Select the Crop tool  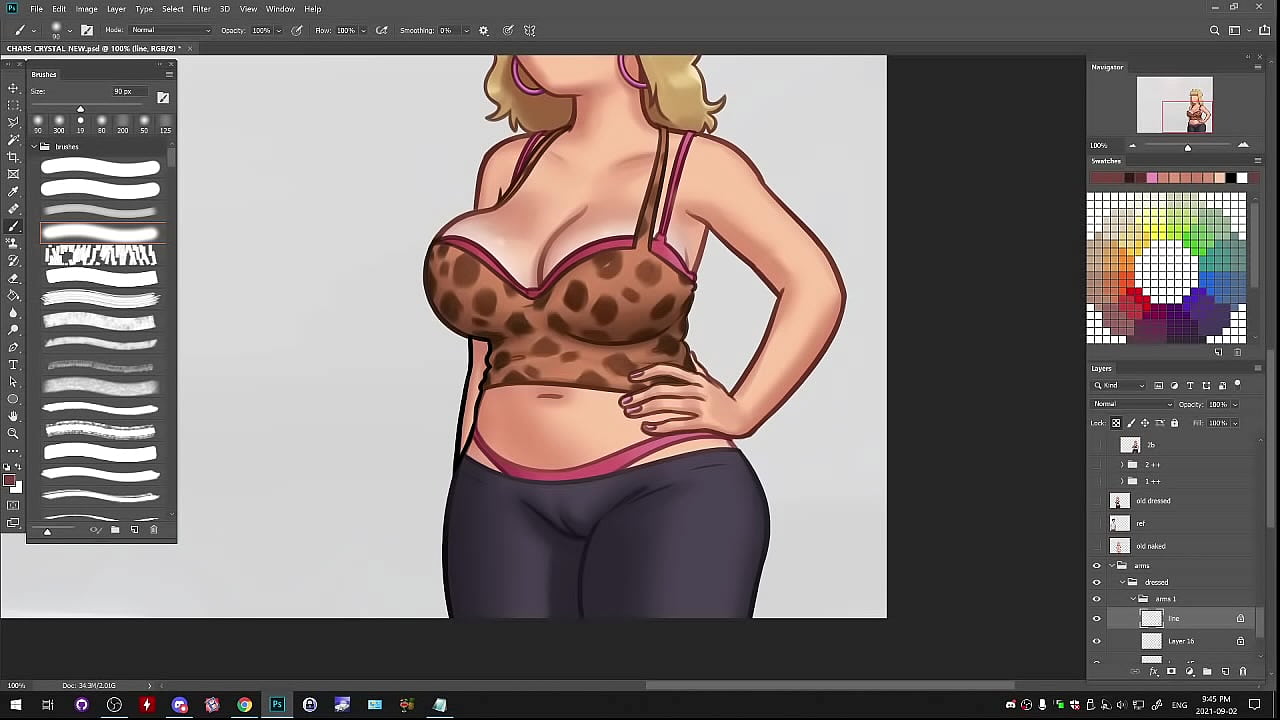click(x=13, y=157)
